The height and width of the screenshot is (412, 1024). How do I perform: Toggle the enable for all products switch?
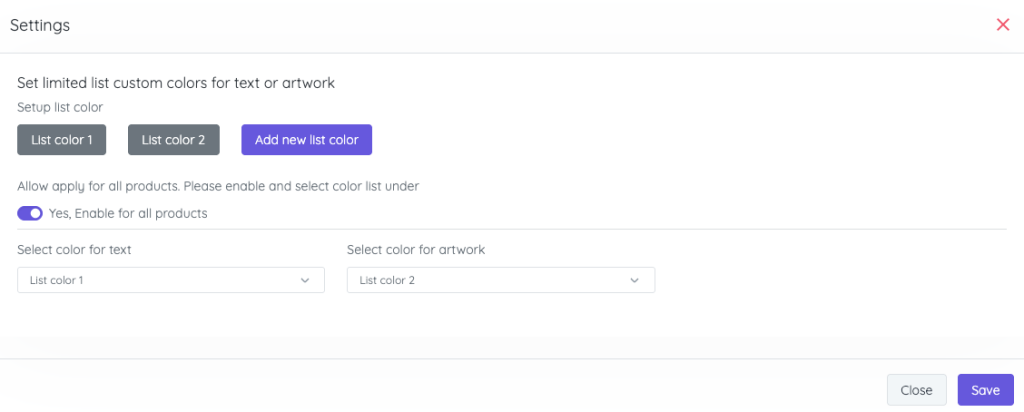(x=30, y=213)
